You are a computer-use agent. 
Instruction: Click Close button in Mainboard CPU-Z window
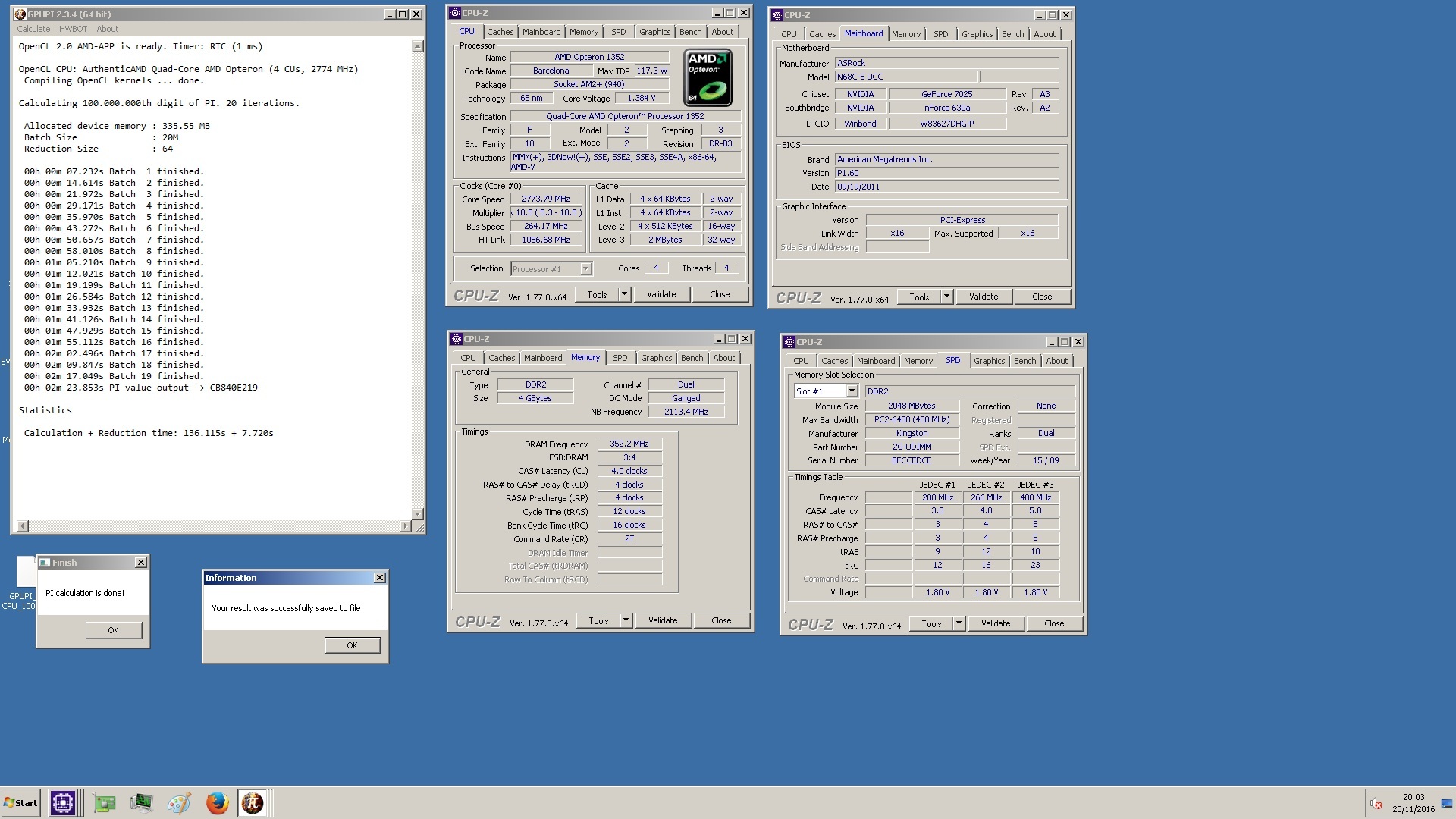(x=1042, y=297)
